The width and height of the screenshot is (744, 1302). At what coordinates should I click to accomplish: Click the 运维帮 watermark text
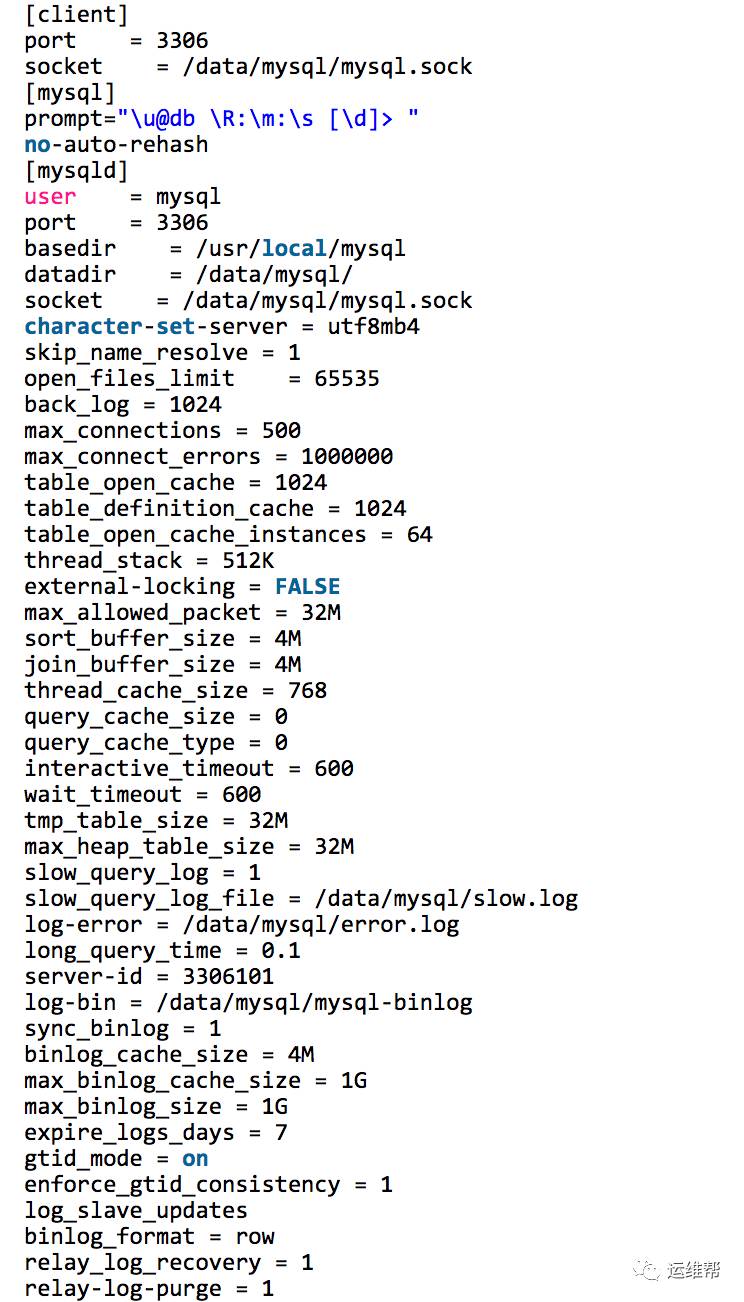695,1270
